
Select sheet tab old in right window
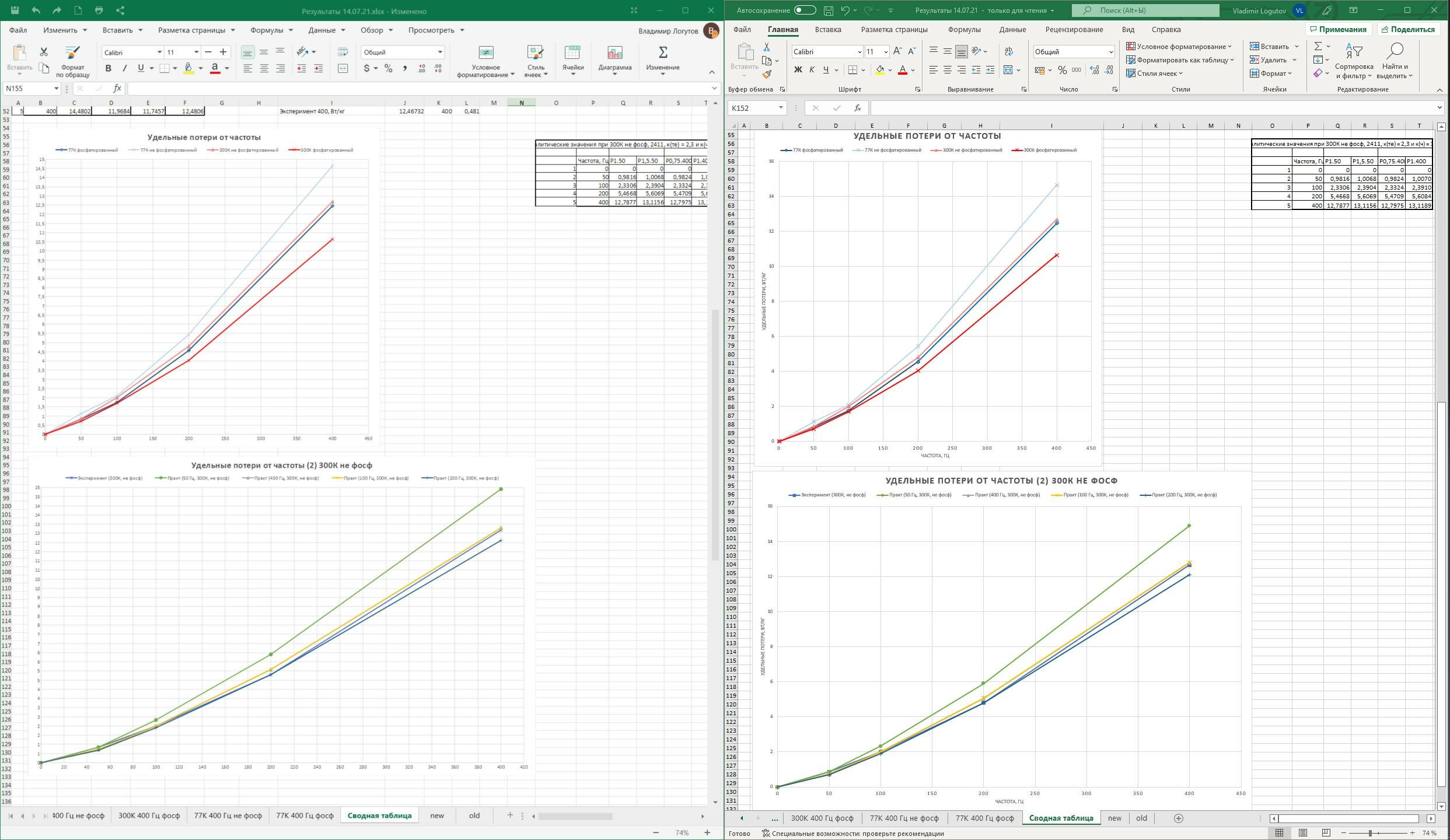(1141, 818)
